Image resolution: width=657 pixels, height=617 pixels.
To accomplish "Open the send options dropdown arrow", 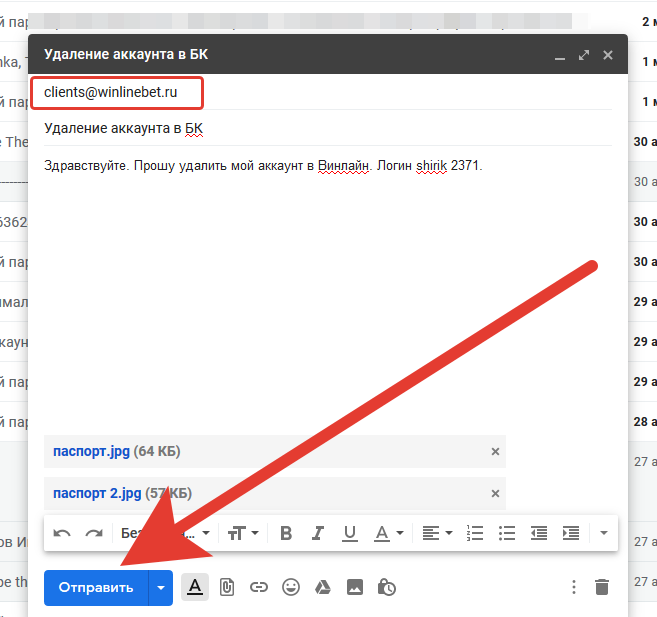I will 161,587.
